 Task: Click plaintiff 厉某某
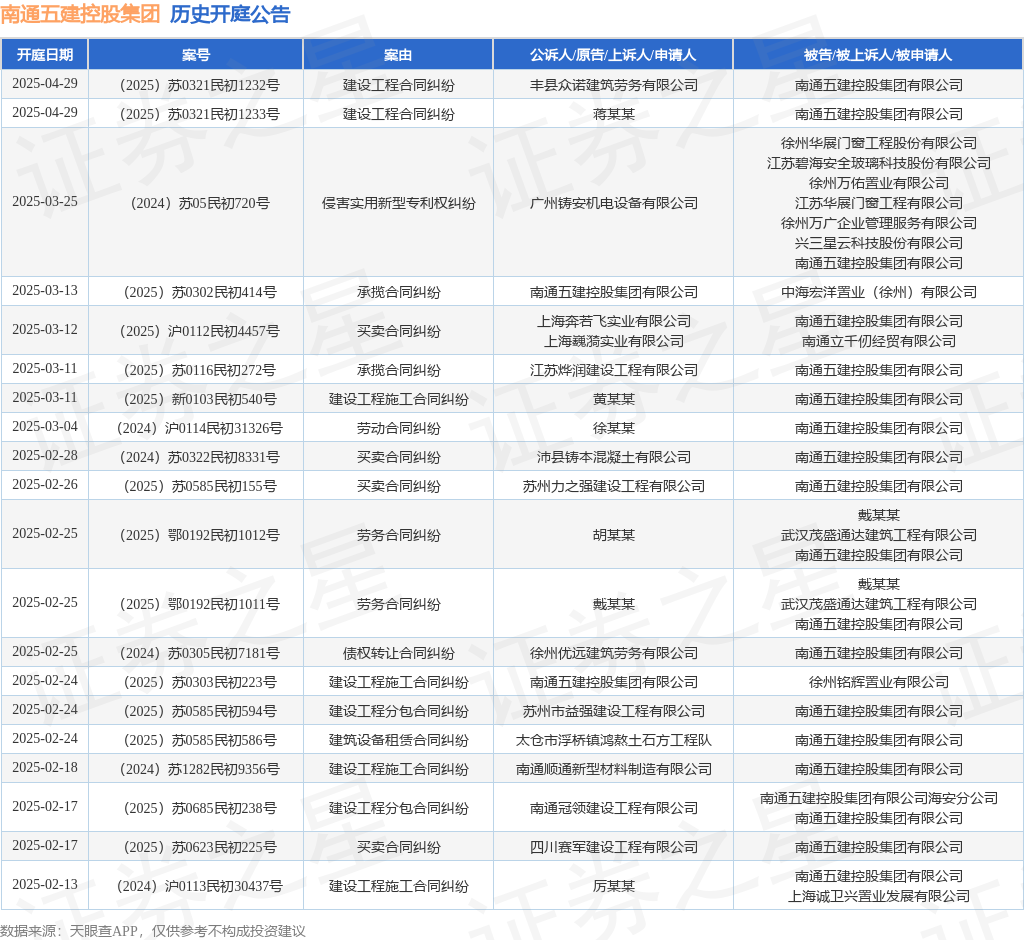click(614, 886)
